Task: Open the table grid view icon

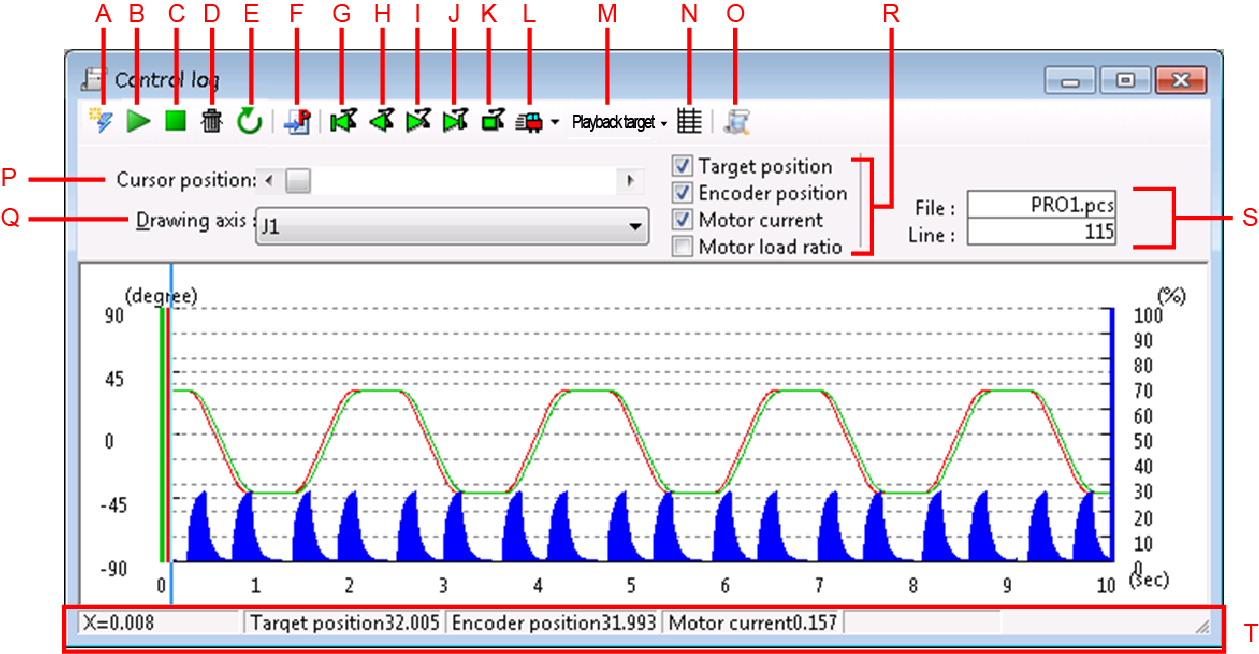Action: click(x=688, y=122)
